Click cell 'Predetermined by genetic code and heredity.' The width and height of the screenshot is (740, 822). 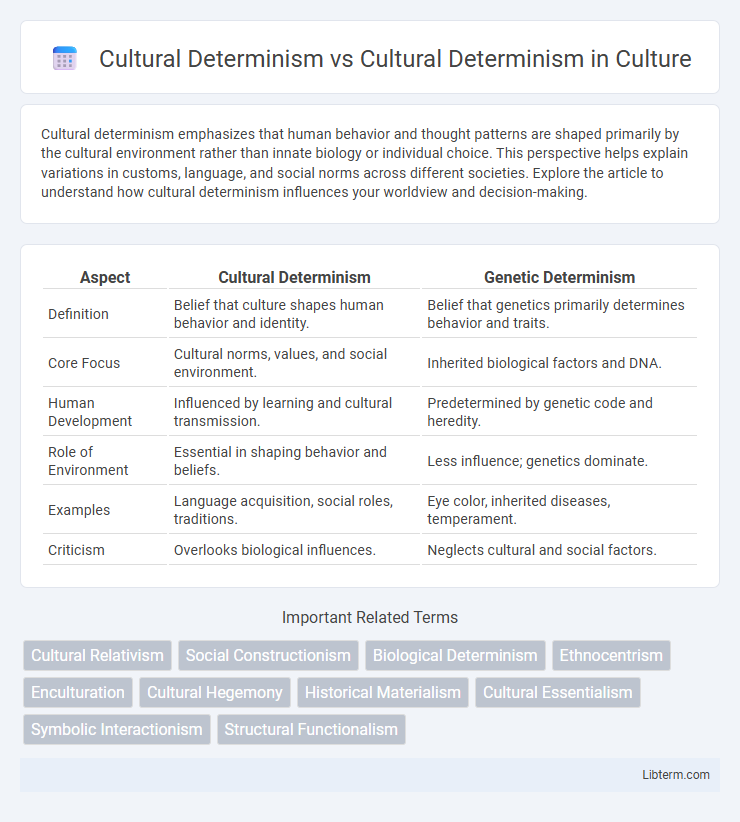click(x=560, y=412)
